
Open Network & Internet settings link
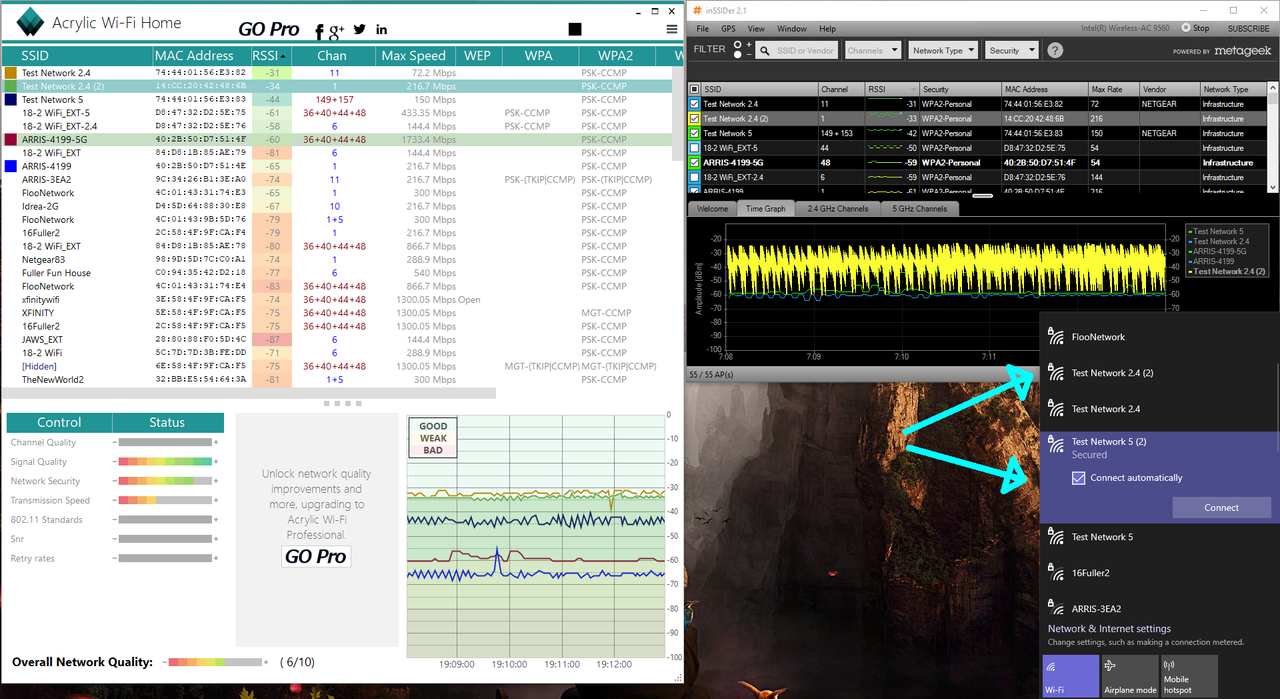[x=1109, y=629]
